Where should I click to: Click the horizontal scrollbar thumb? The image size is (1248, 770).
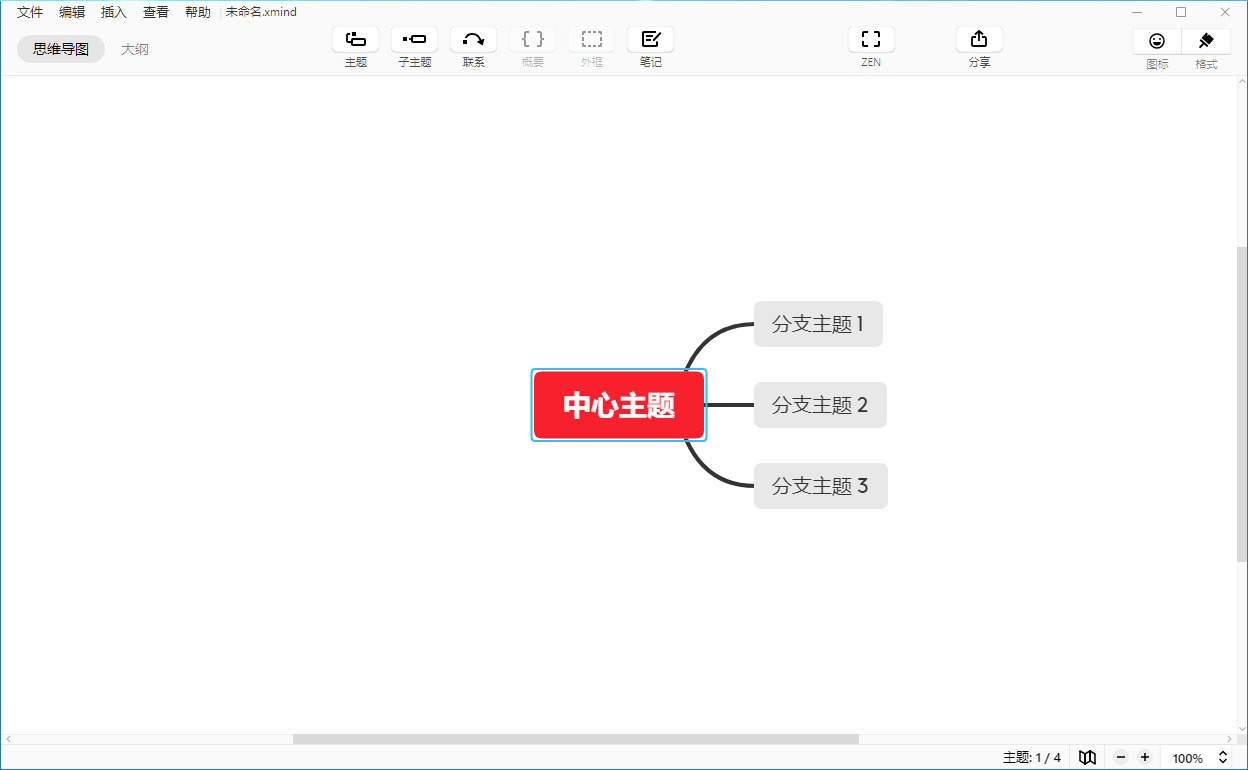(x=576, y=739)
